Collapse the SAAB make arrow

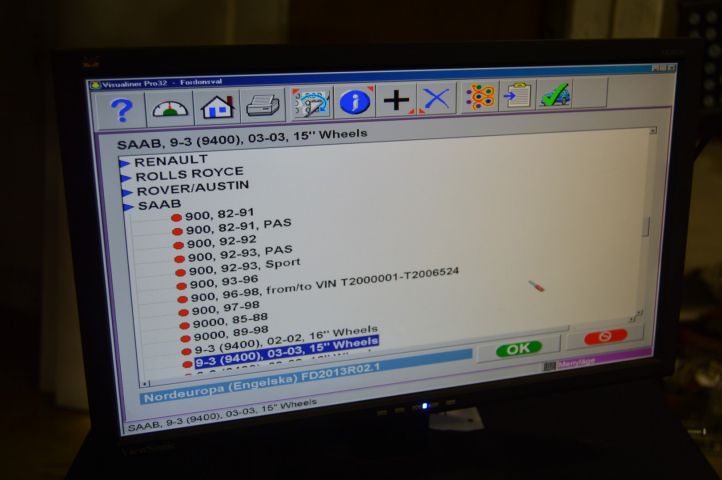point(128,207)
